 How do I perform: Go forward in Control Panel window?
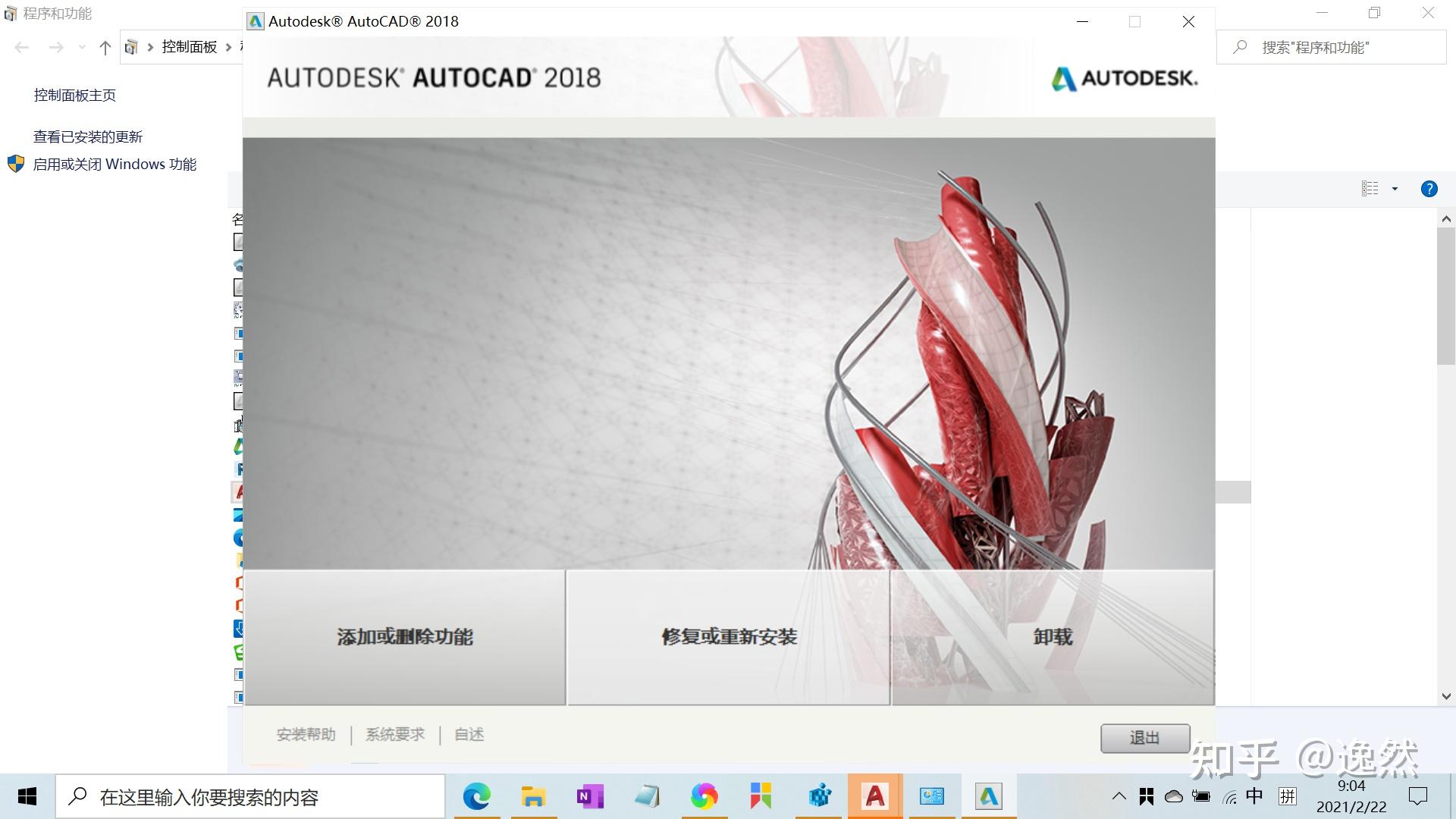tap(56, 47)
